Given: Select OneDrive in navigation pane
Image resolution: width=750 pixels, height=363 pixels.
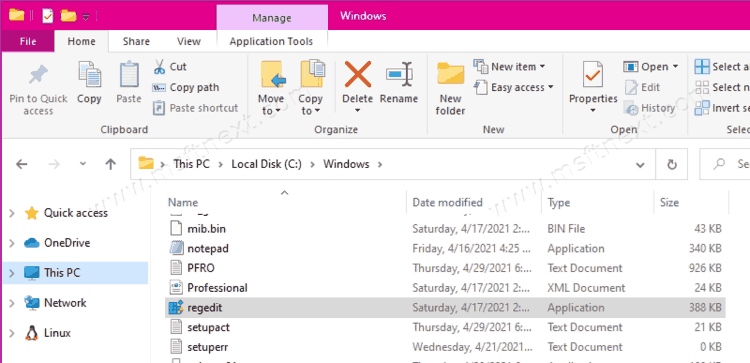Looking at the screenshot, I should 66,243.
